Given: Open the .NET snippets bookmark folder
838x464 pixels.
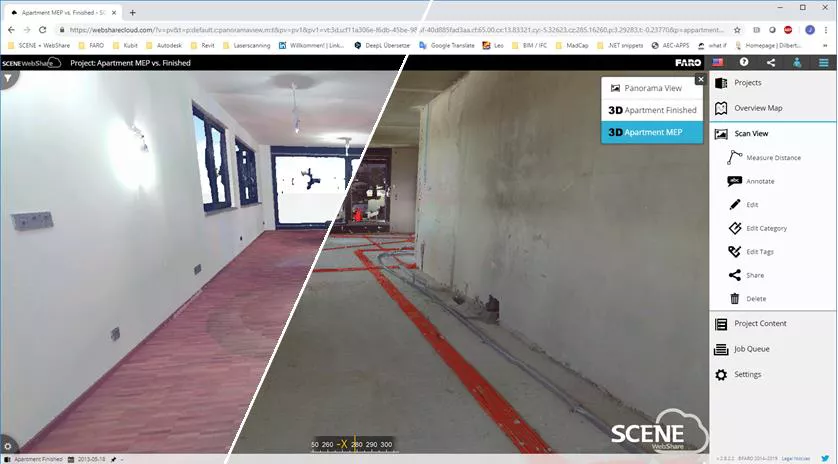Looking at the screenshot, I should (x=620, y=45).
